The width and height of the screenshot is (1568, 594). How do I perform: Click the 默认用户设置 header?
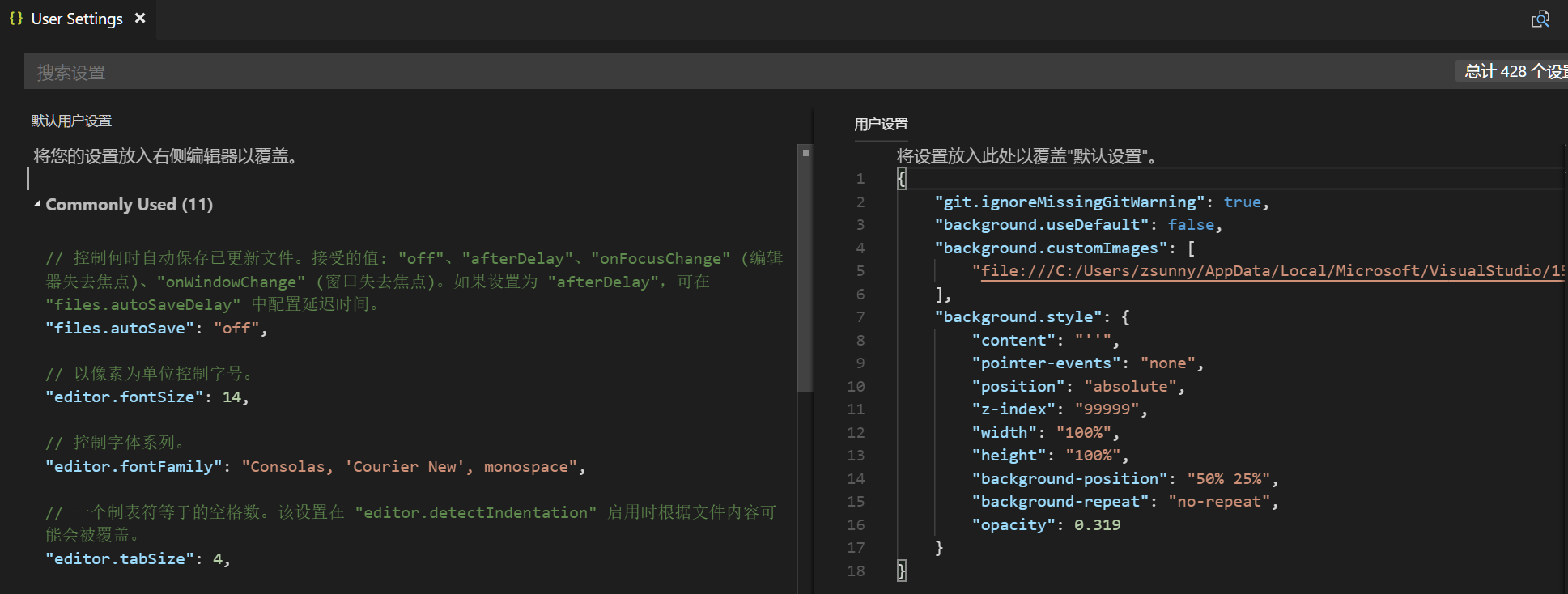click(x=71, y=121)
